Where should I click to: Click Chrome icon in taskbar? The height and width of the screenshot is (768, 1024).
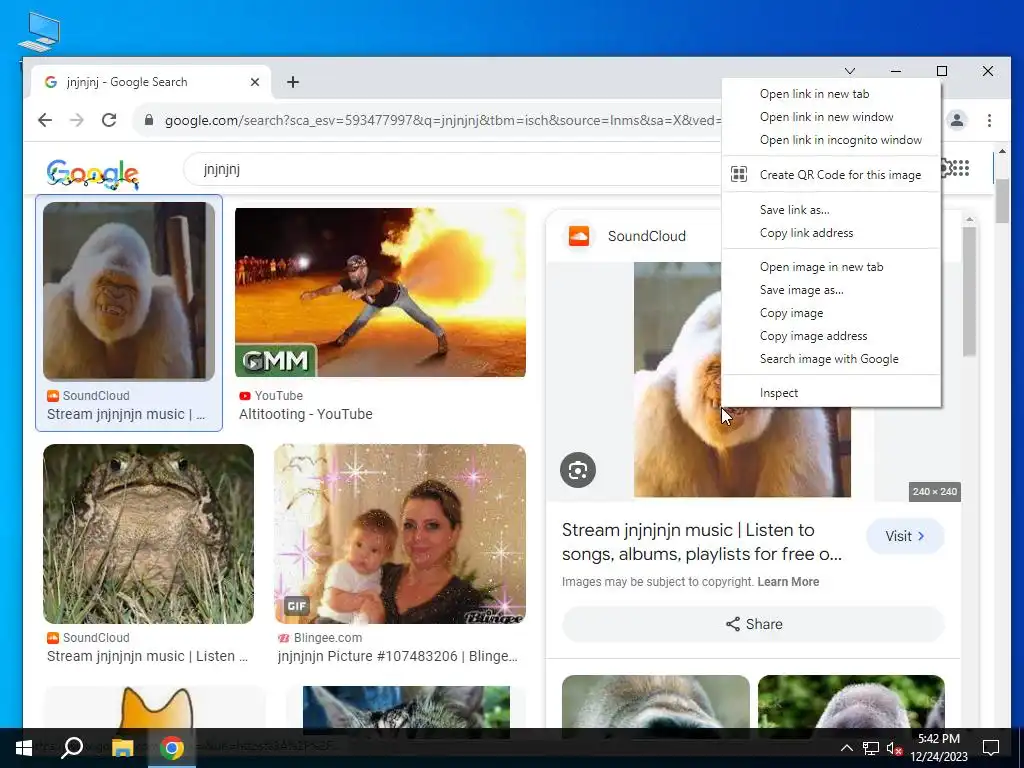(x=172, y=748)
